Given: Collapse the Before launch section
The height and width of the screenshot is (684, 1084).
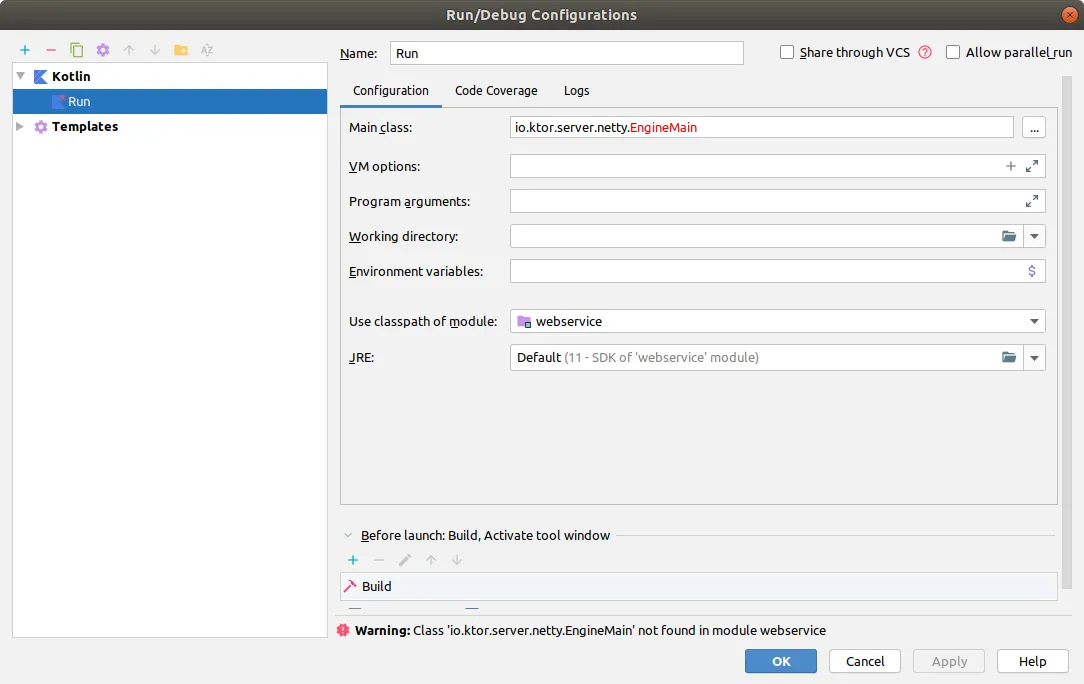Looking at the screenshot, I should coord(348,536).
